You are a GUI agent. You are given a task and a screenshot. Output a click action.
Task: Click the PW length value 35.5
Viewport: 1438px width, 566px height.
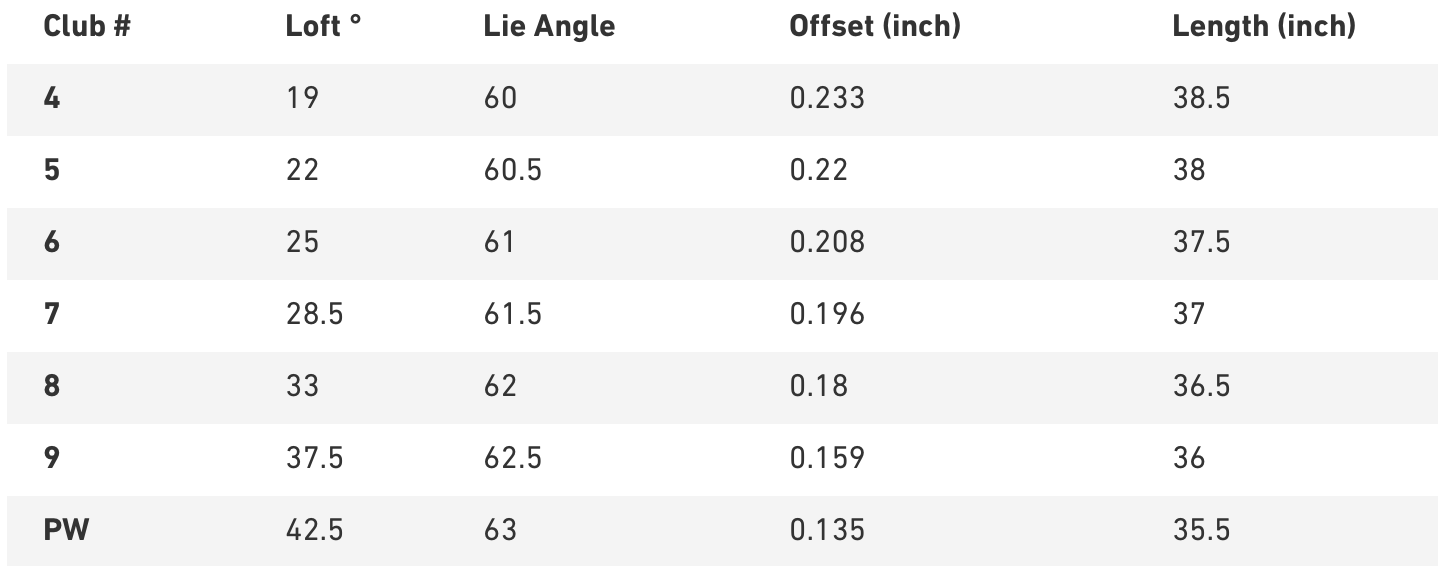[1201, 530]
